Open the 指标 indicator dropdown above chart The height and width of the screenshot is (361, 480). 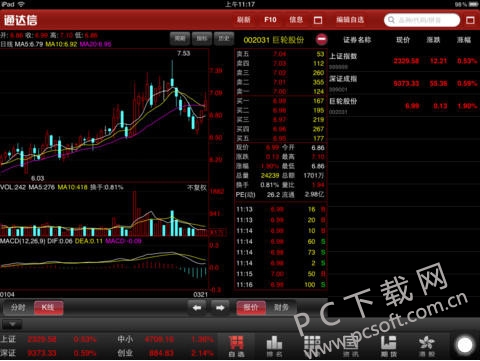(x=202, y=39)
